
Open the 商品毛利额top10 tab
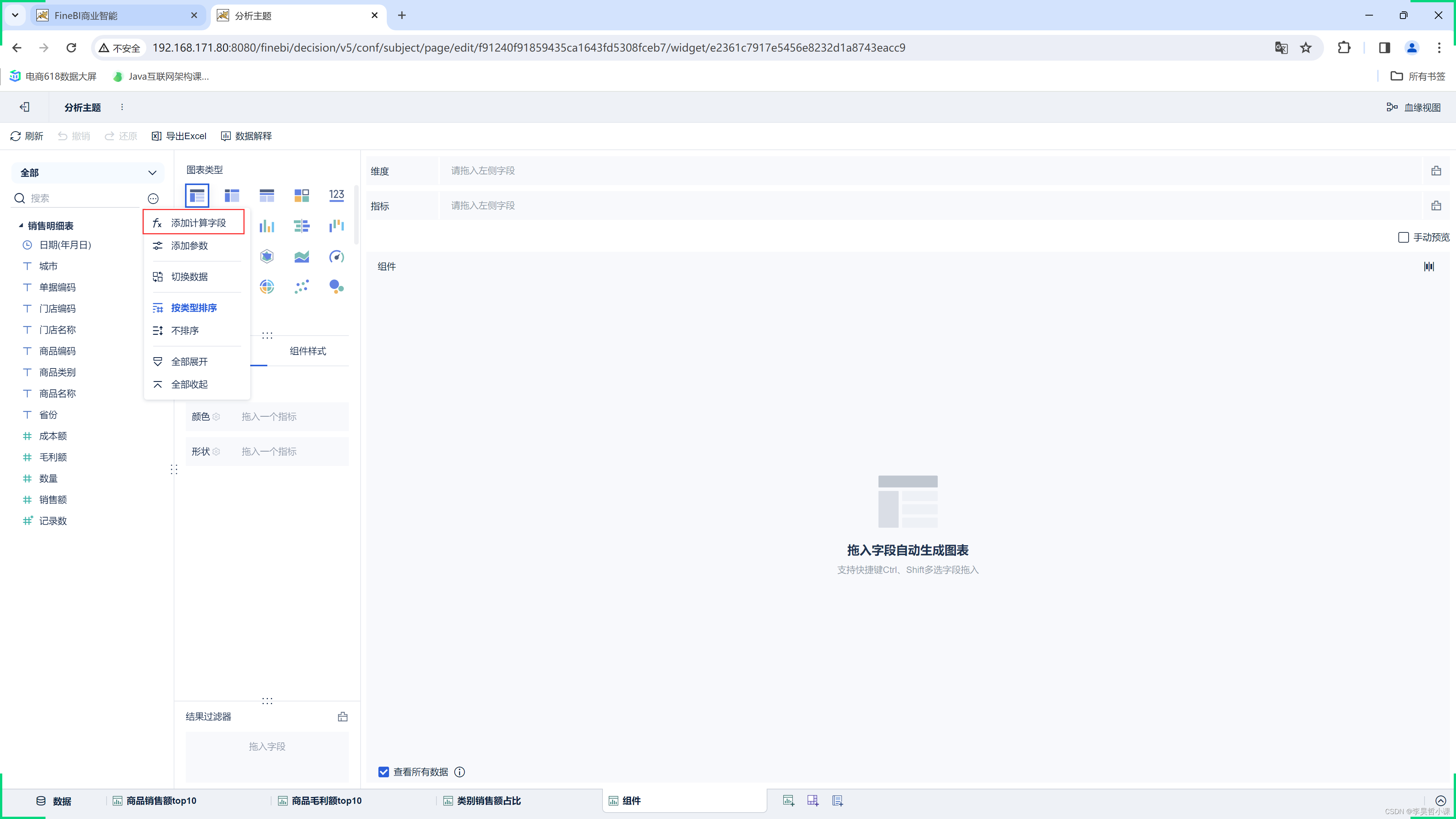click(319, 801)
